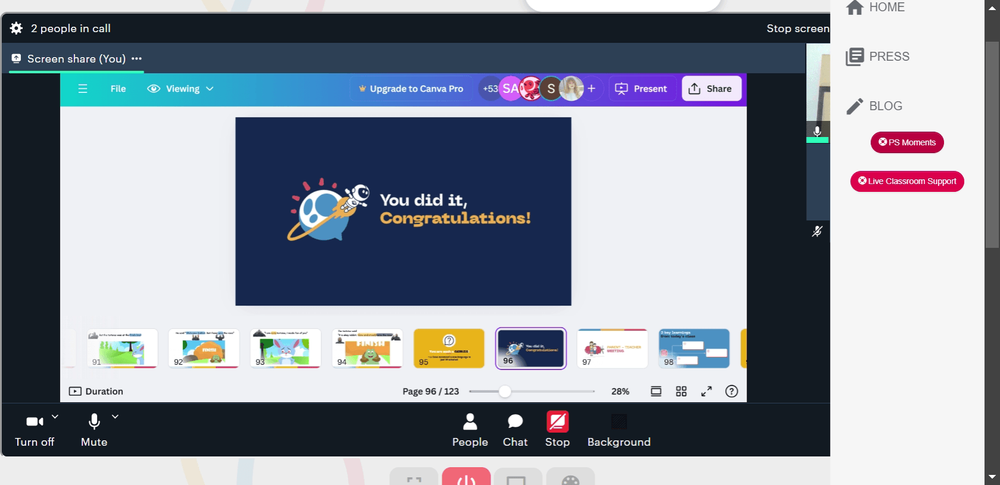1000x485 pixels.
Task: Click the Page 96 / 123 indicator
Action: [x=430, y=391]
